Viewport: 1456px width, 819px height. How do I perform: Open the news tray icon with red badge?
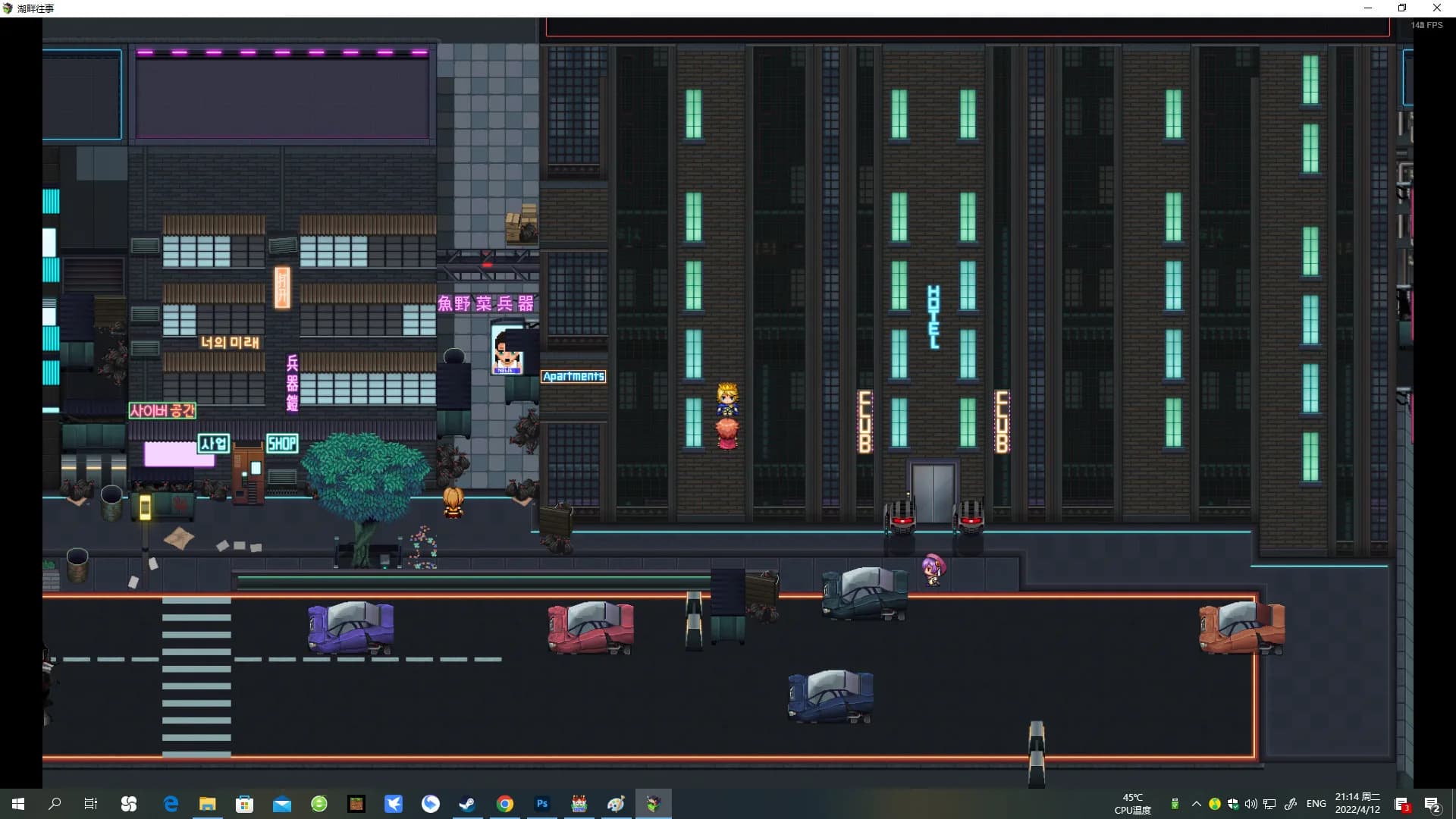1401,805
